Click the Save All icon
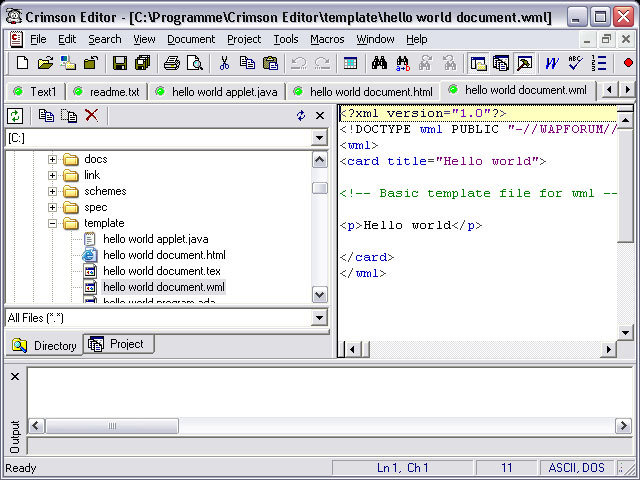Viewport: 640px width, 480px height. click(143, 63)
